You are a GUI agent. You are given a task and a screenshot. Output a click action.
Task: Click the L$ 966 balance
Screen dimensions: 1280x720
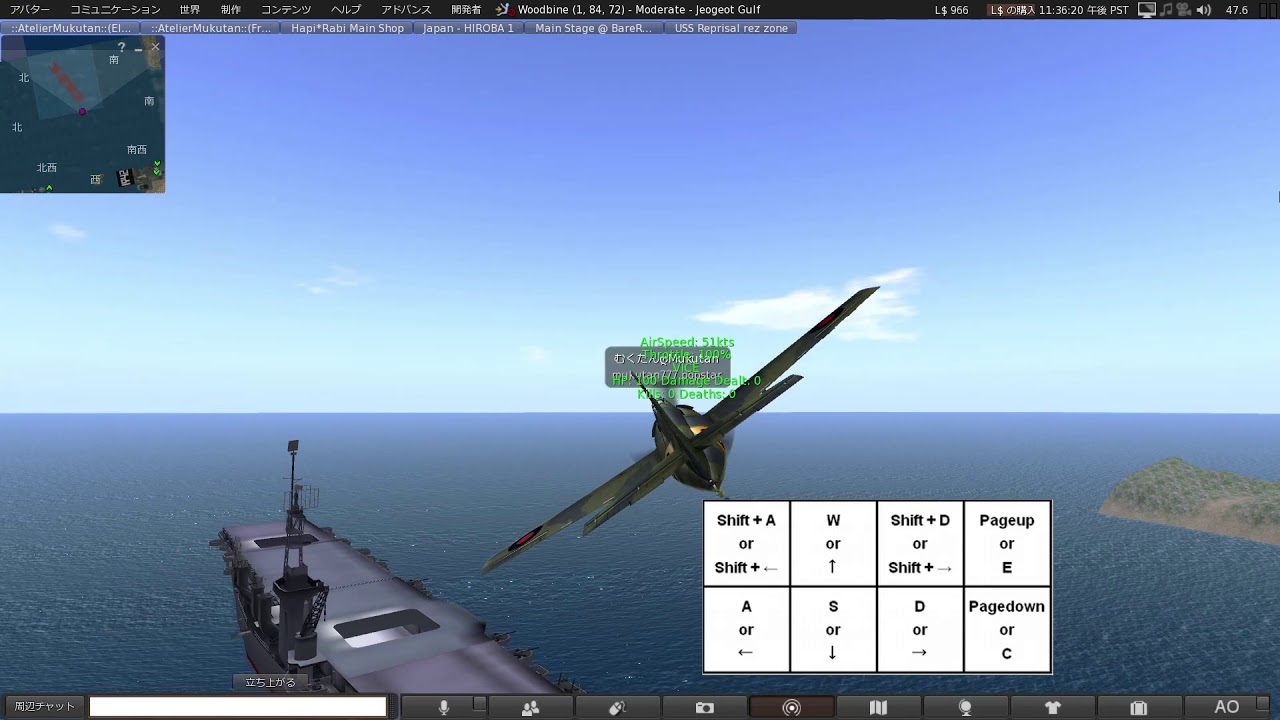tap(952, 10)
